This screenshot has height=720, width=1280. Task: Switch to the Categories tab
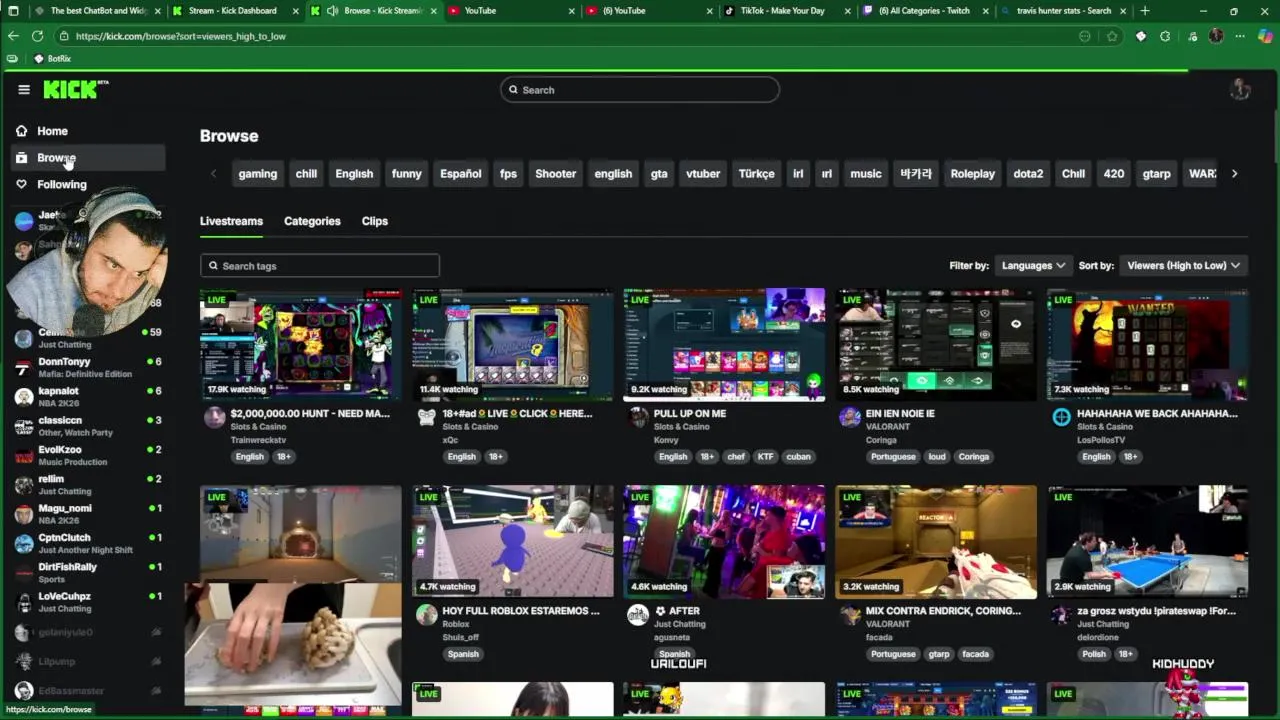[x=312, y=221]
